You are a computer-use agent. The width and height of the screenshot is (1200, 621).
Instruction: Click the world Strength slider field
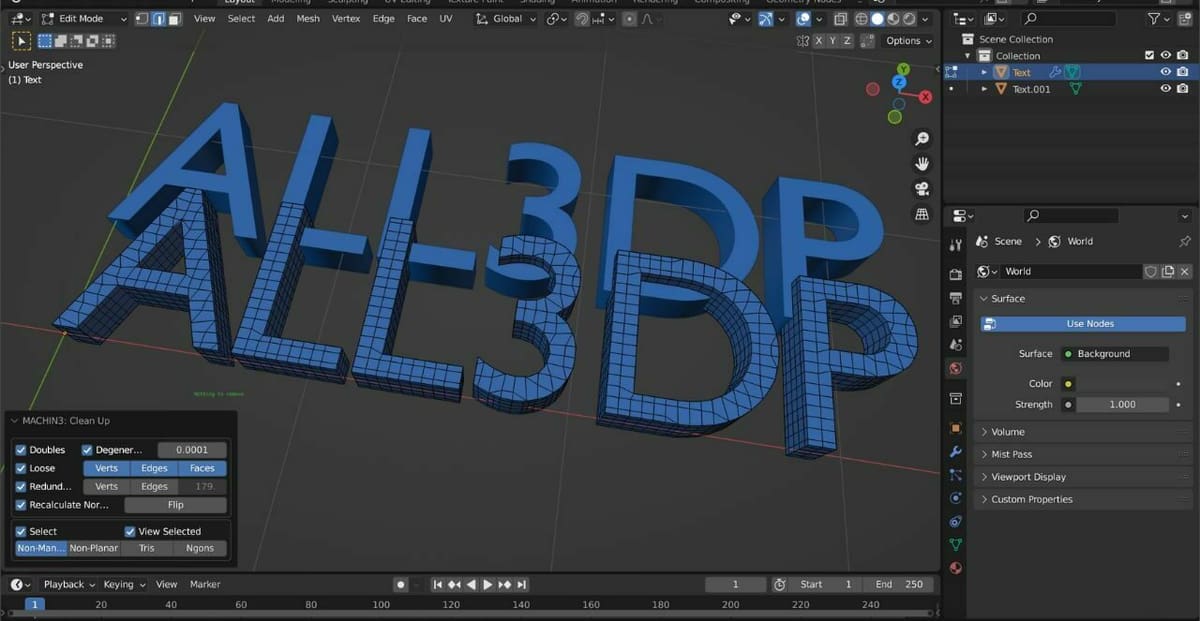[x=1122, y=404]
